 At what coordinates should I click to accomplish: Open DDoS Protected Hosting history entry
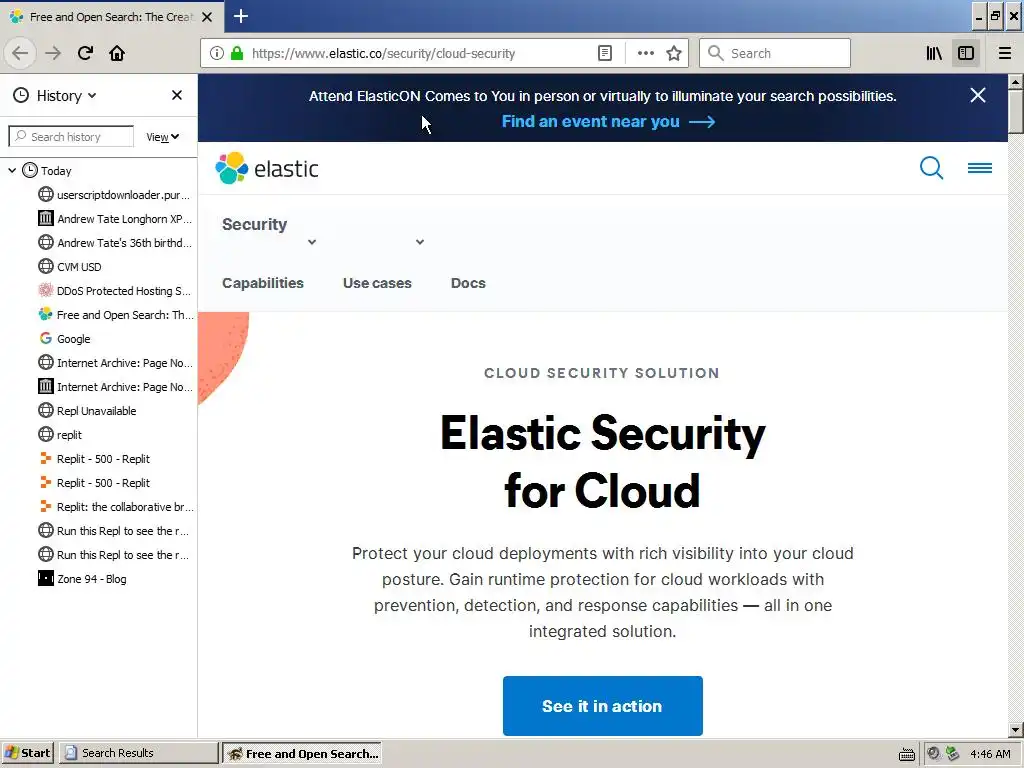115,291
